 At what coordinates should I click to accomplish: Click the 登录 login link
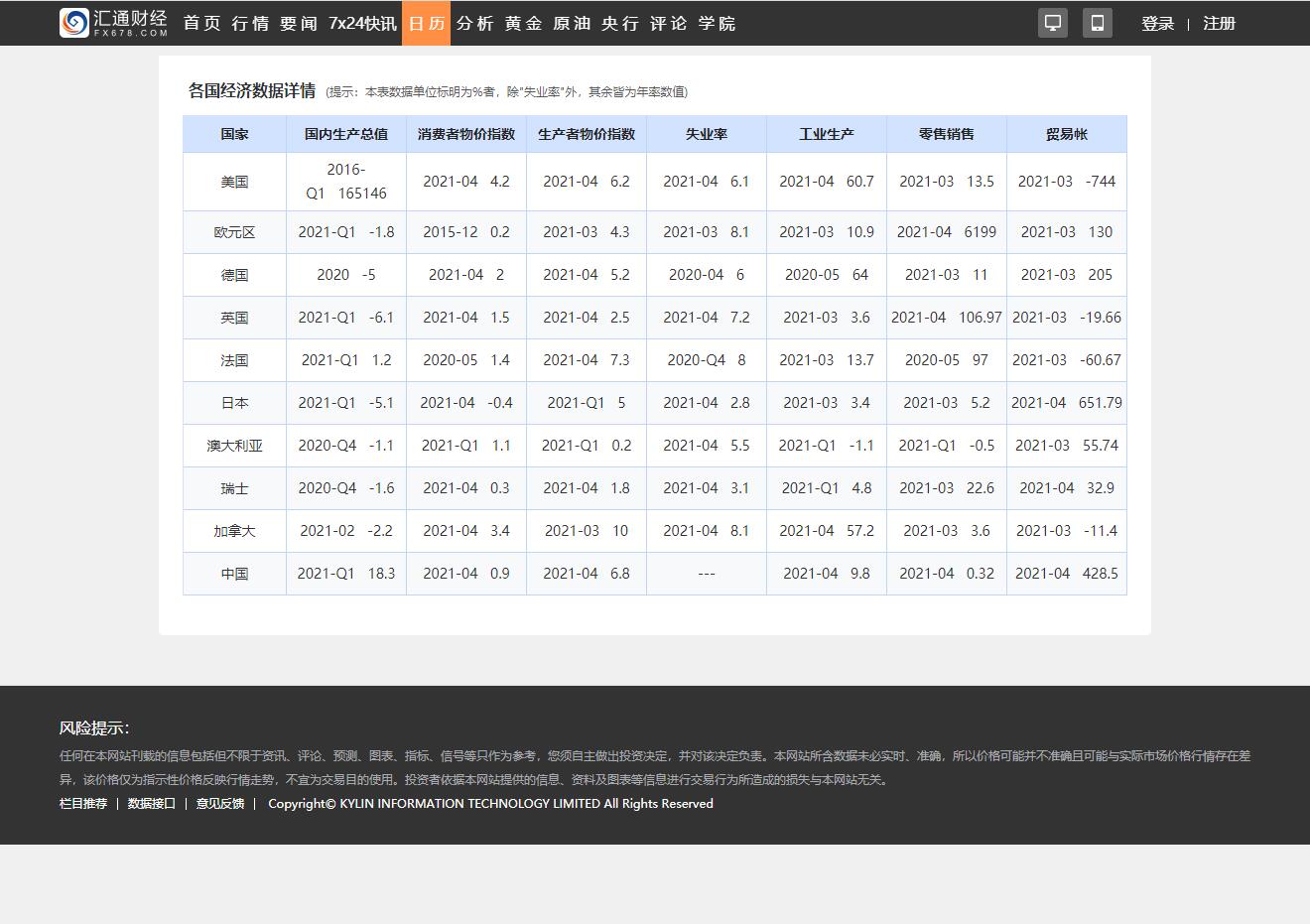coord(1157,24)
